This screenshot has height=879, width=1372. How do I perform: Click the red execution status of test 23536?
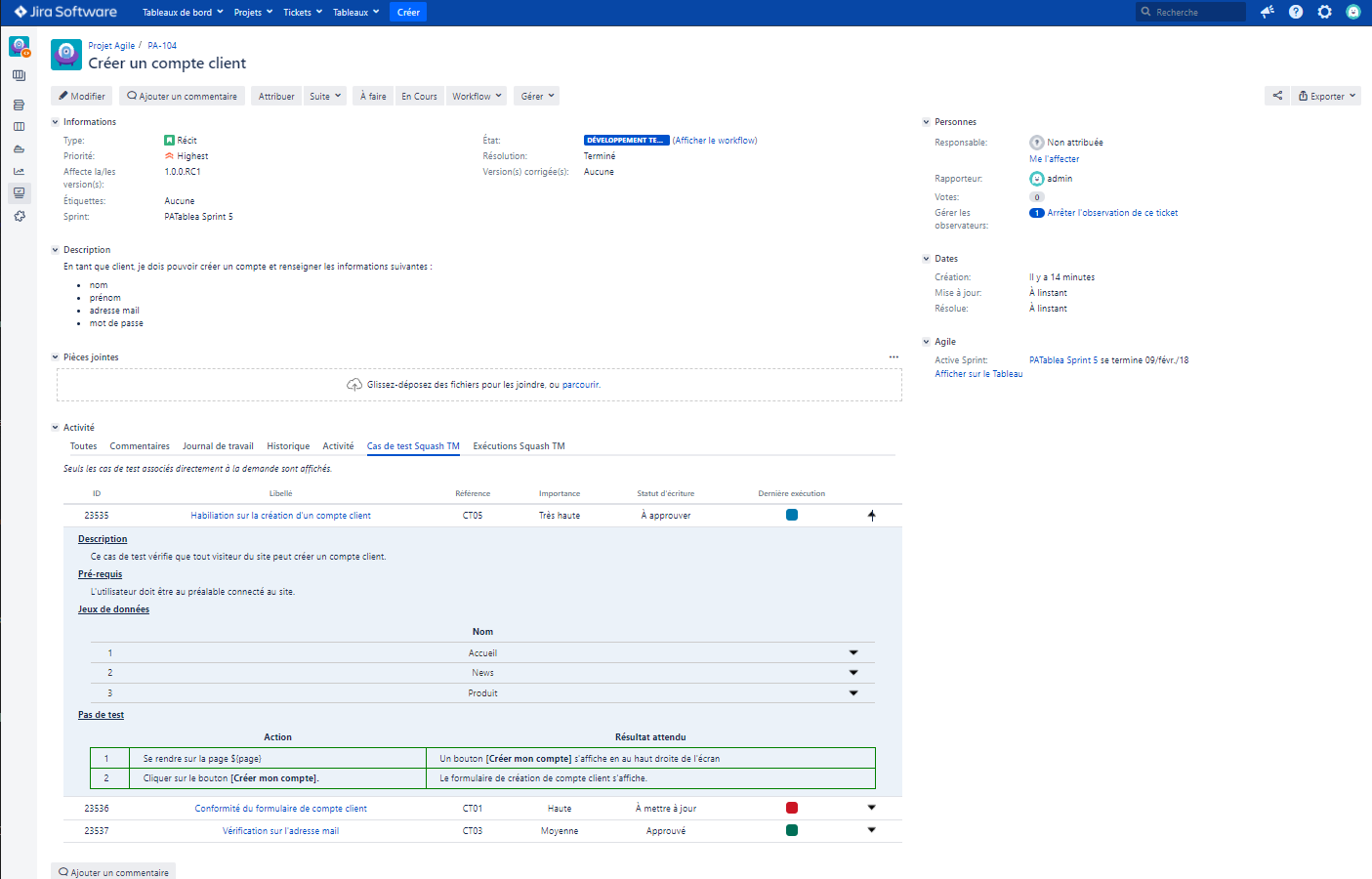[x=792, y=808]
